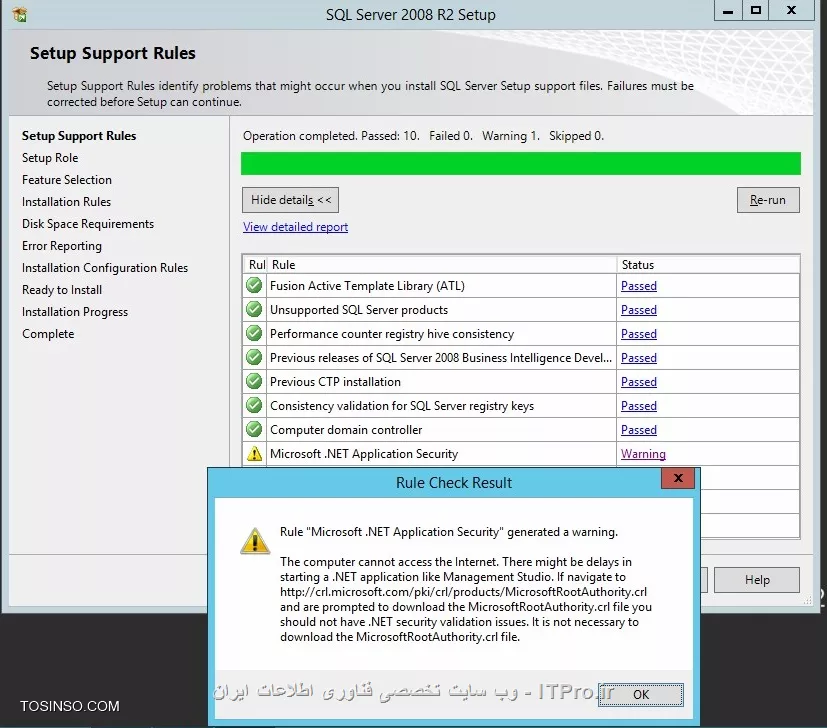Click the Setup Support Rules page heading

pos(112,53)
